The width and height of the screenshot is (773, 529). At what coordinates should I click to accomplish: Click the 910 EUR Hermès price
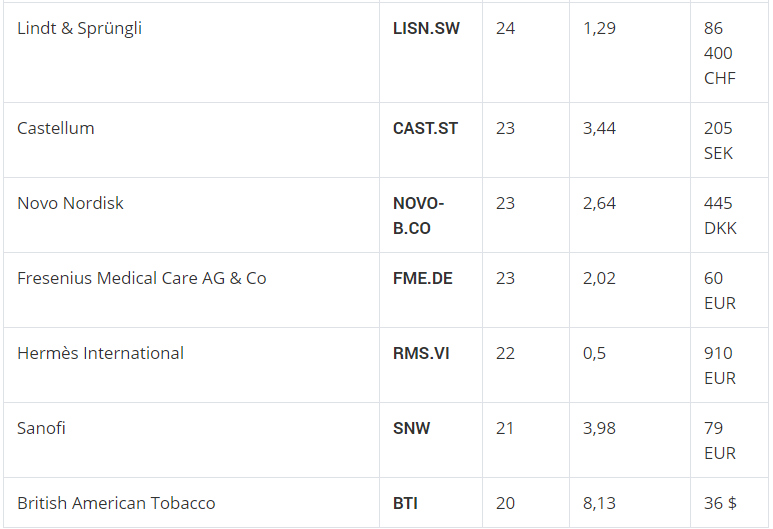tap(720, 366)
